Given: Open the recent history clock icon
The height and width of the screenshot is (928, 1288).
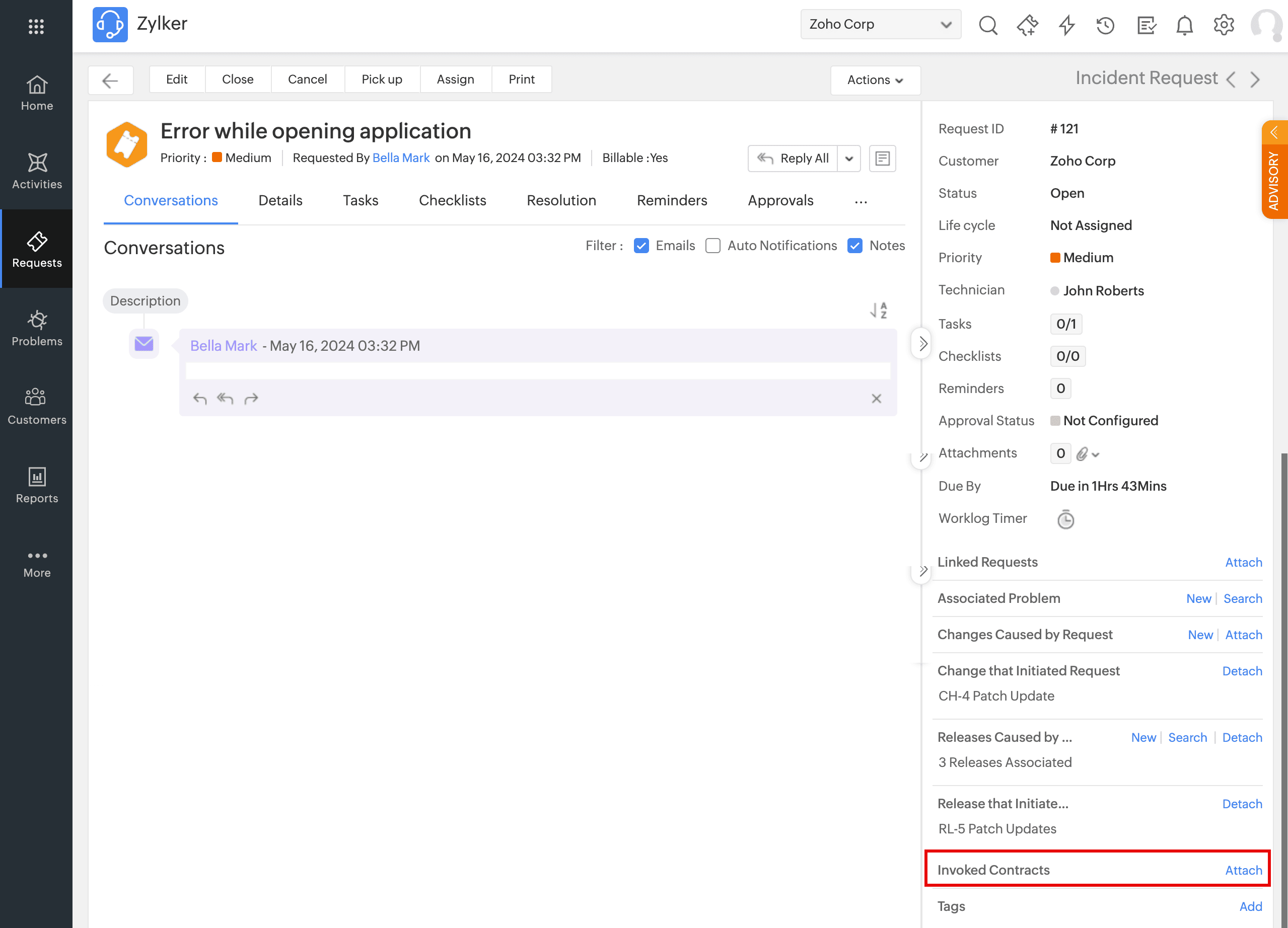Looking at the screenshot, I should click(1105, 25).
